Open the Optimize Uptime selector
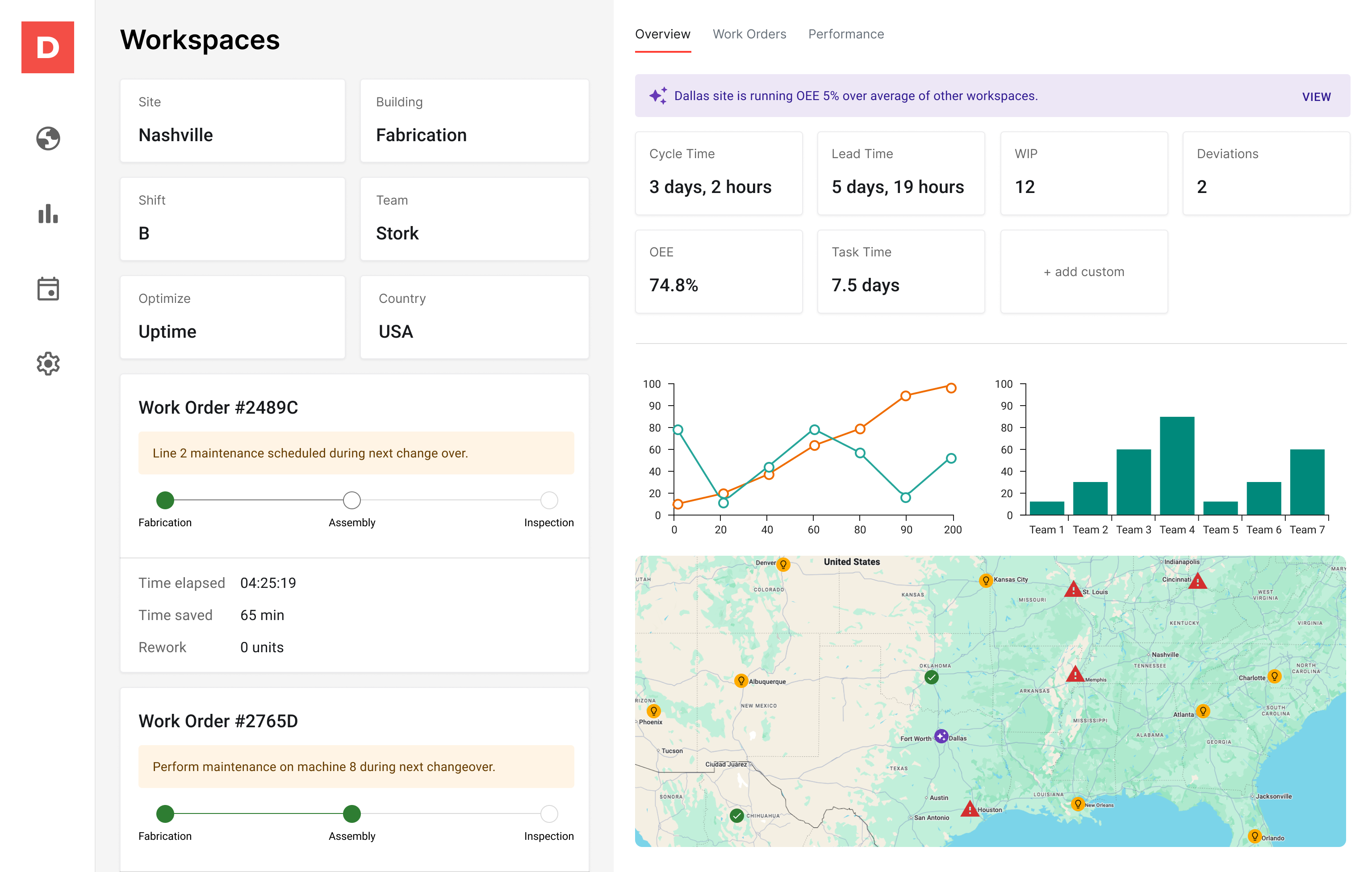Viewport: 1372px width, 872px height. pyautogui.click(x=233, y=317)
